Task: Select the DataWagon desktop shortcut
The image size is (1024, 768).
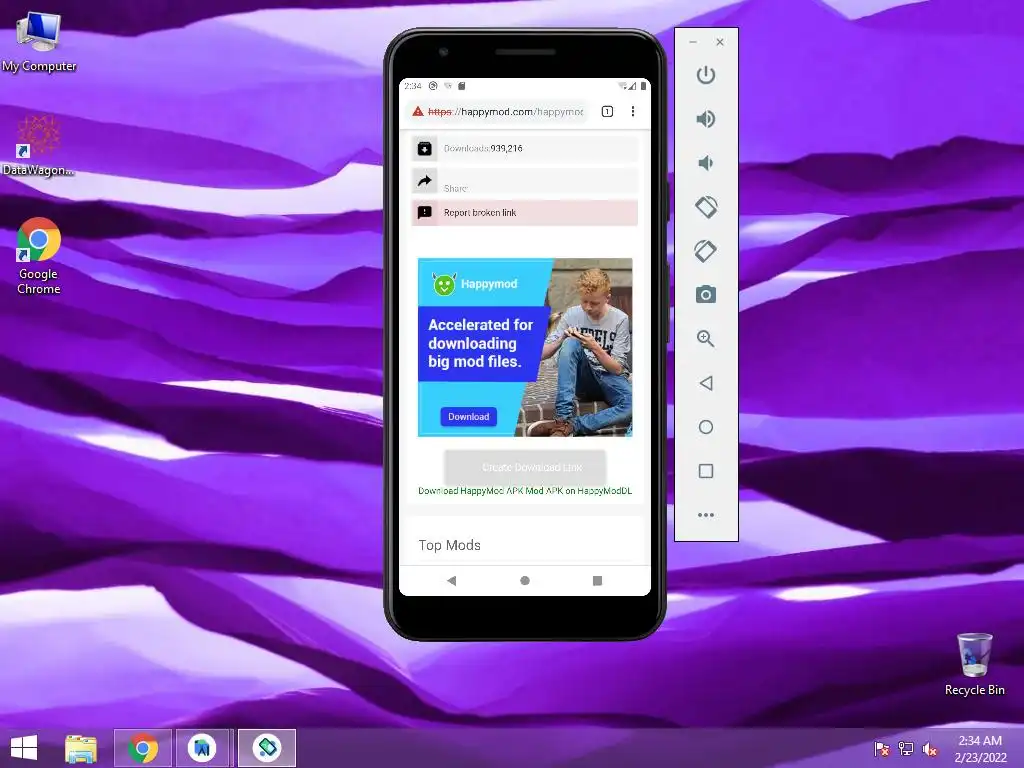Action: pyautogui.click(x=38, y=145)
